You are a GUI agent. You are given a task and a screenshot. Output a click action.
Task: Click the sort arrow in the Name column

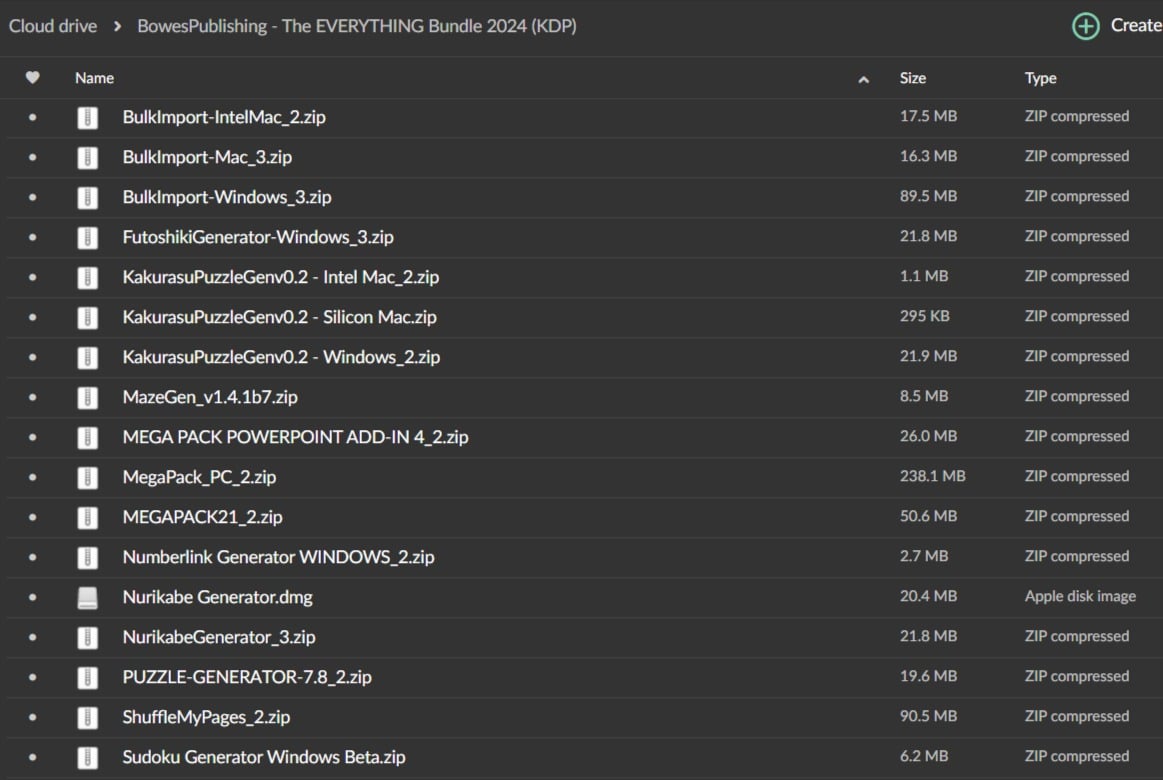pyautogui.click(x=864, y=79)
